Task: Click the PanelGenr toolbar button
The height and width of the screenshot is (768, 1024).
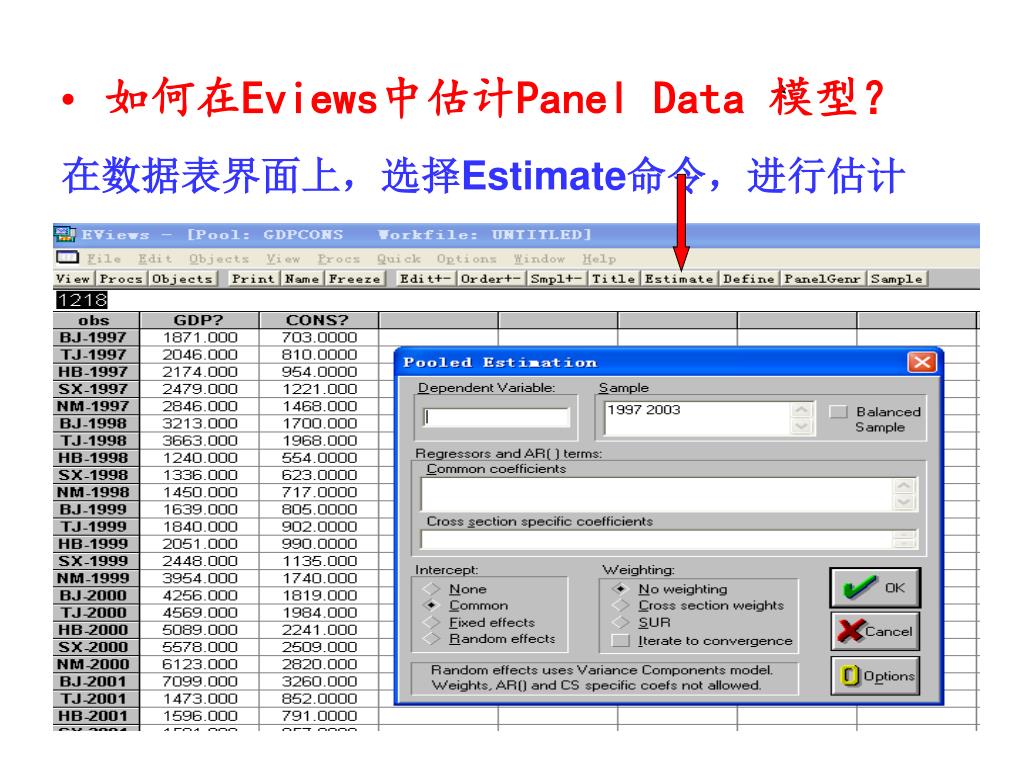Action: [x=822, y=279]
